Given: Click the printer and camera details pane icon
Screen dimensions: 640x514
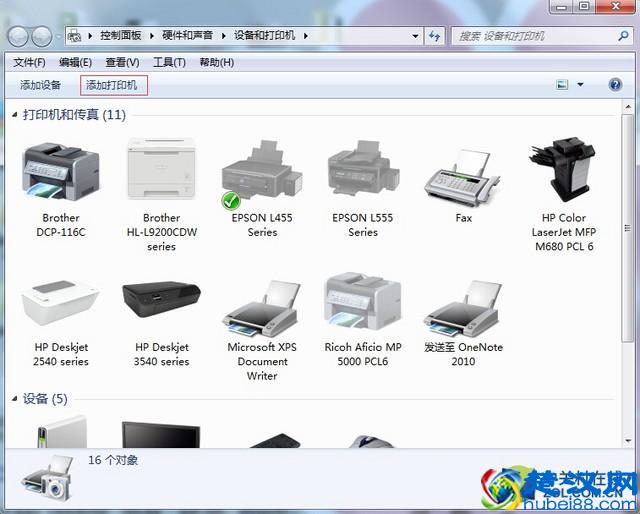Looking at the screenshot, I should [x=49, y=479].
